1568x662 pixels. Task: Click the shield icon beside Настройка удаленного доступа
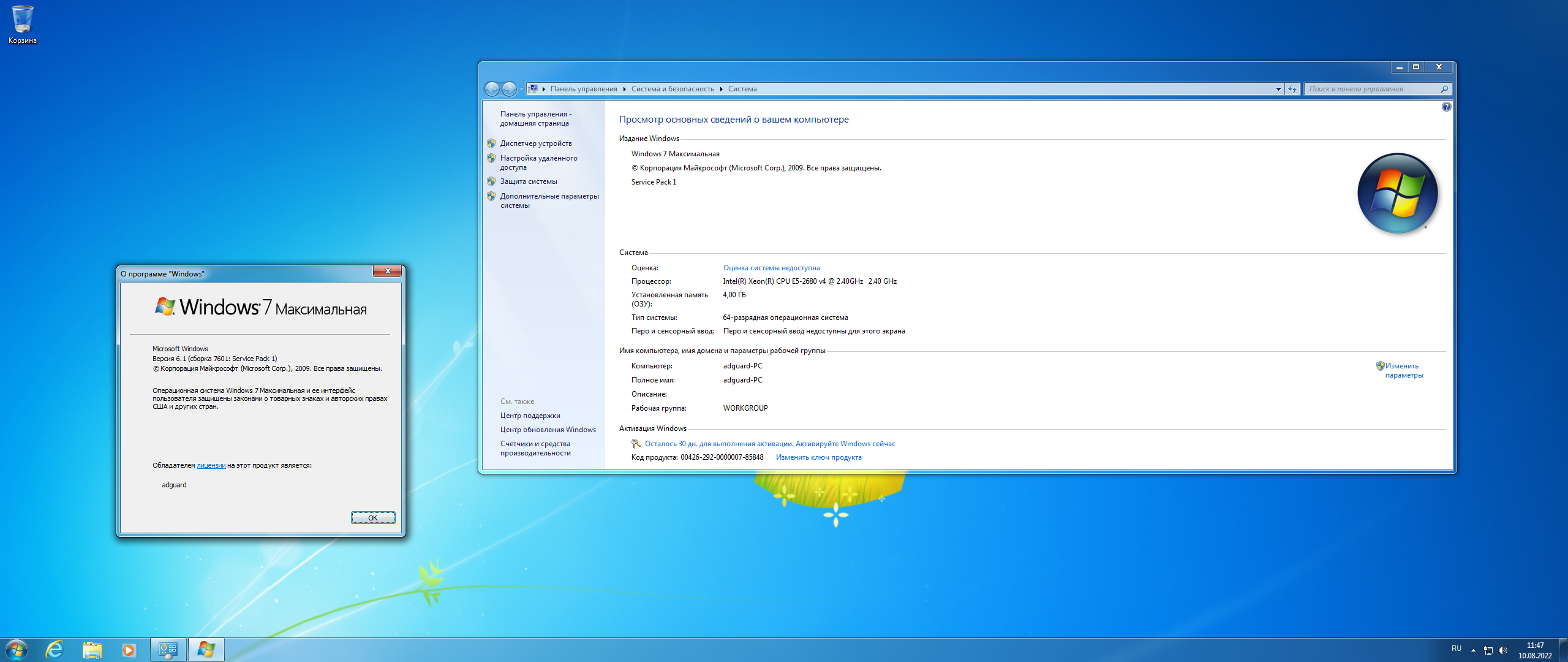491,158
